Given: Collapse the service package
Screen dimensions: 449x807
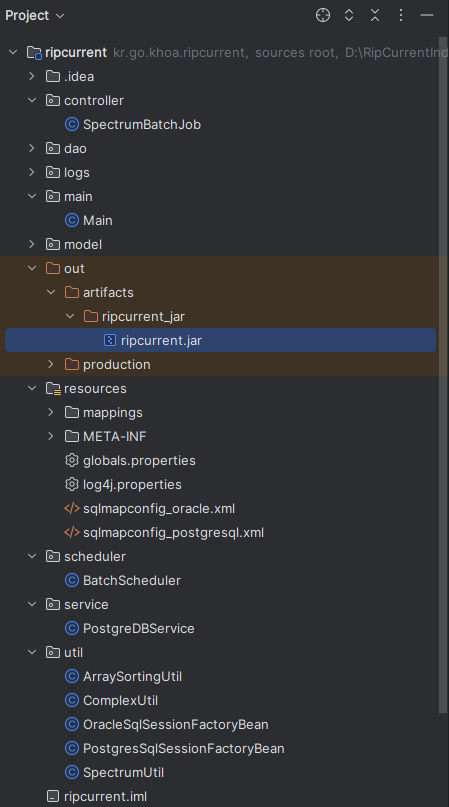Looking at the screenshot, I should [32, 605].
